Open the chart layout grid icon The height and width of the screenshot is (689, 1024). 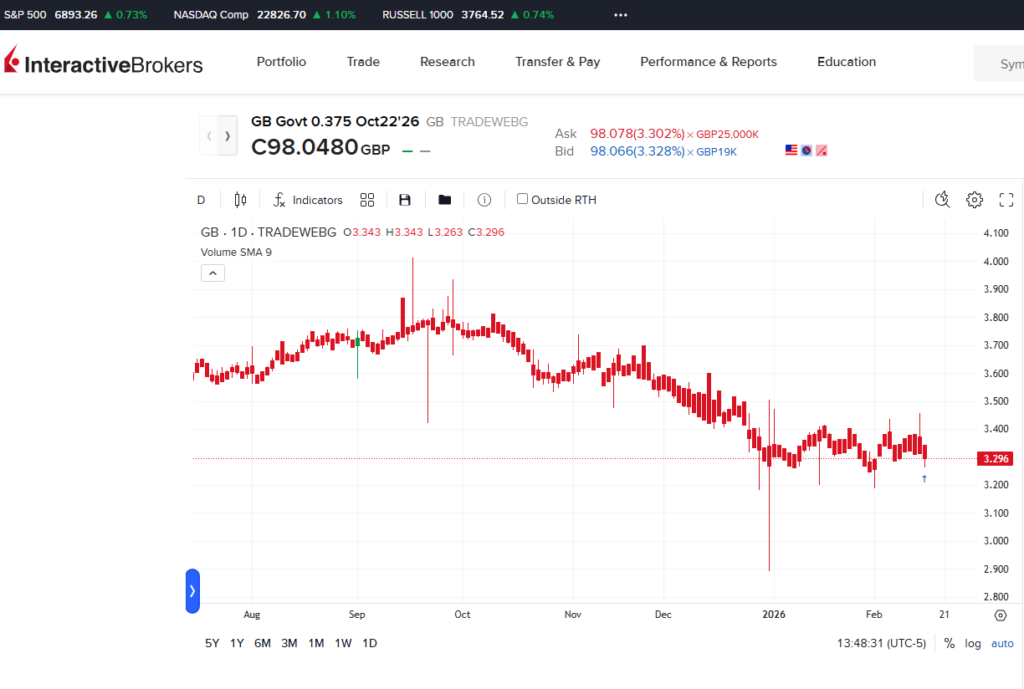pos(366,200)
